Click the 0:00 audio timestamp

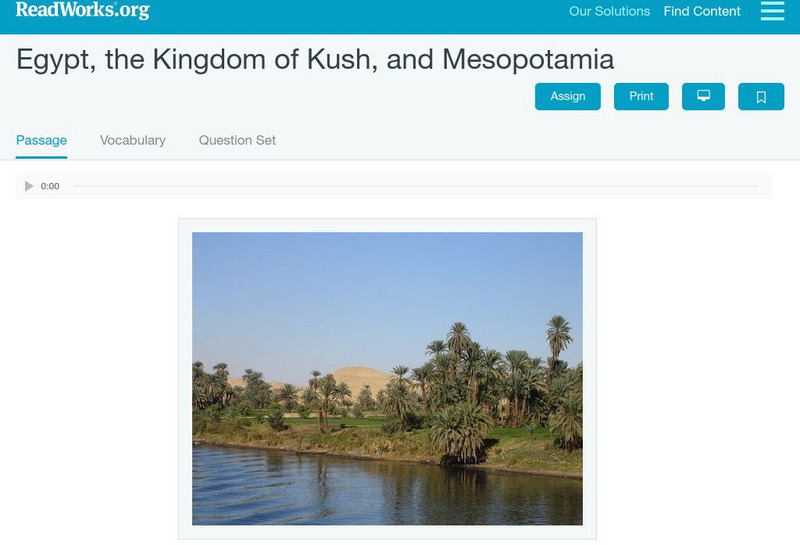pos(50,186)
